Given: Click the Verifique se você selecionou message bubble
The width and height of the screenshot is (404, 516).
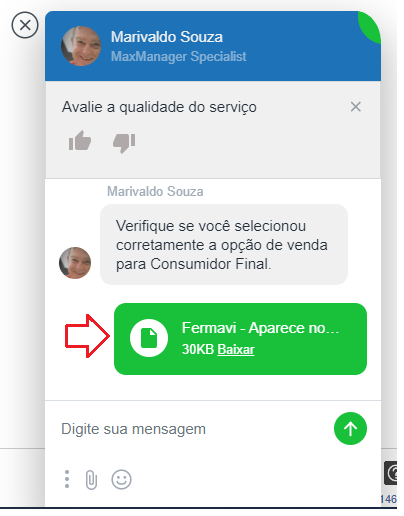Looking at the screenshot, I should pyautogui.click(x=224, y=245).
